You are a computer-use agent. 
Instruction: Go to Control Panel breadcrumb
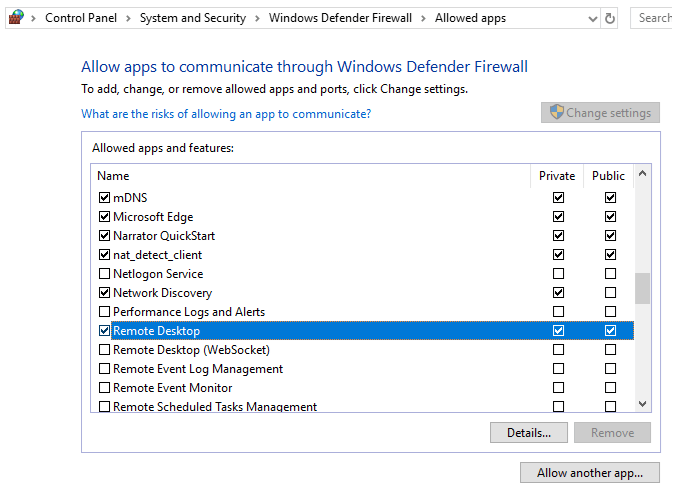[81, 18]
